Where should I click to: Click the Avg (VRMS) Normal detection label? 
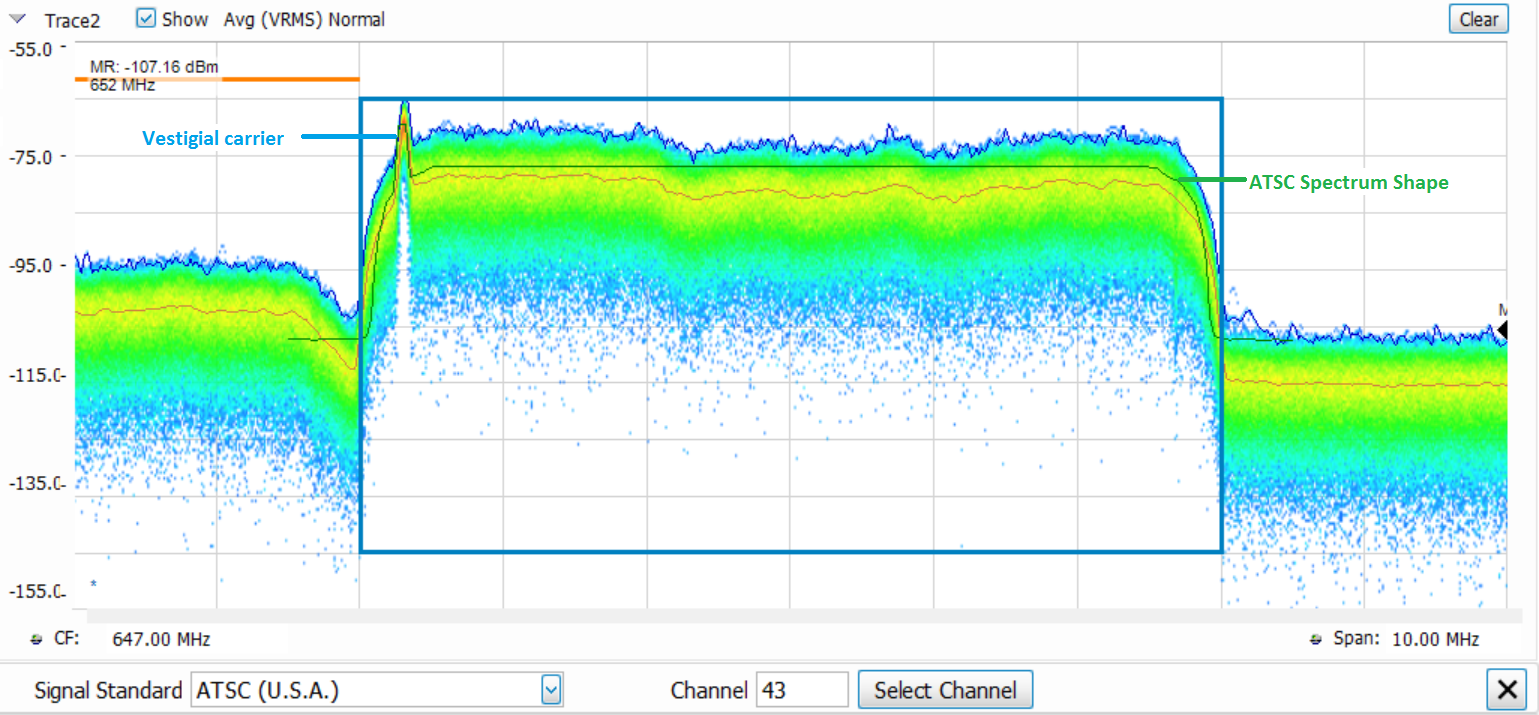coord(304,20)
